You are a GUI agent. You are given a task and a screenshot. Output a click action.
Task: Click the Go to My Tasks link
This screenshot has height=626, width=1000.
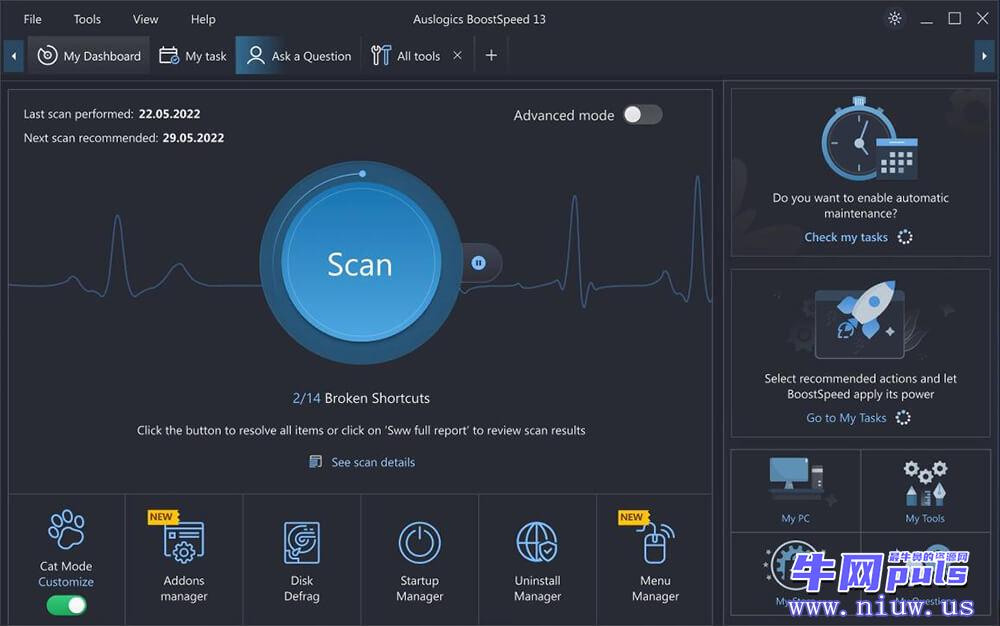pos(846,418)
